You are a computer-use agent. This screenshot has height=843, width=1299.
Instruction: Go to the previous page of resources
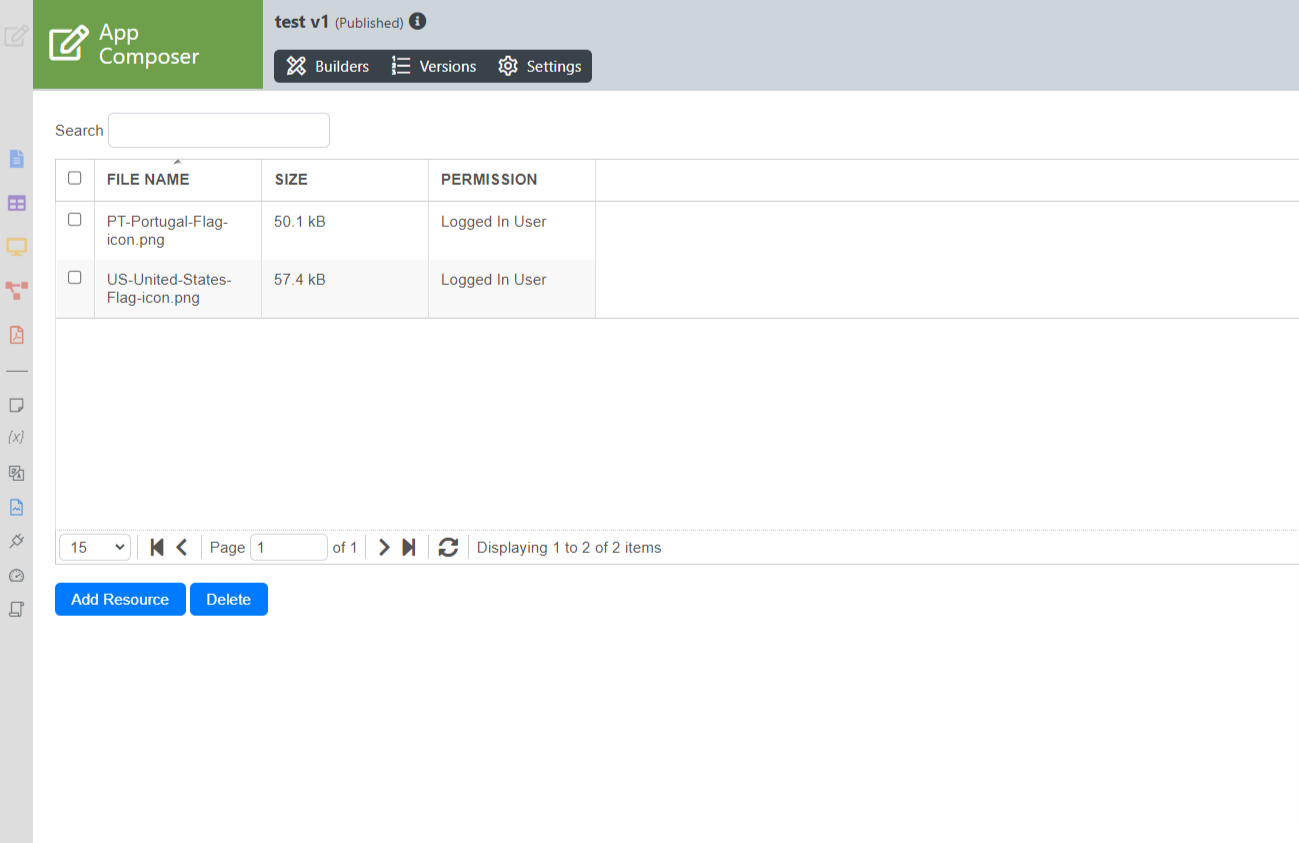[x=182, y=547]
